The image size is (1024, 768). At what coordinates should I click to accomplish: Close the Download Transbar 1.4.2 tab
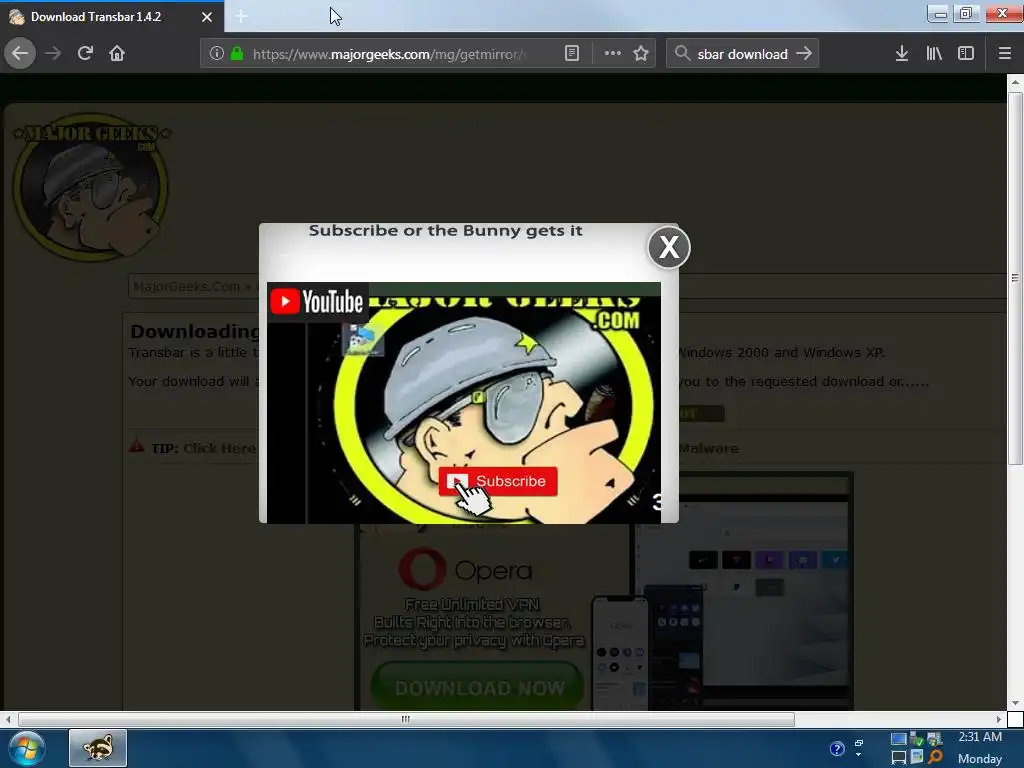pyautogui.click(x=207, y=17)
